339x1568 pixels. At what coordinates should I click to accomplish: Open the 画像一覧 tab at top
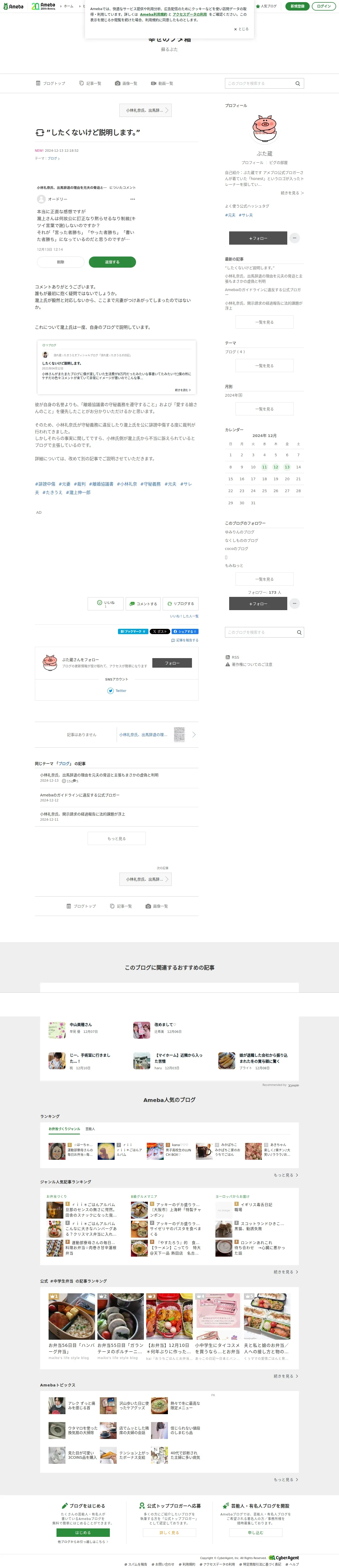coord(126,83)
